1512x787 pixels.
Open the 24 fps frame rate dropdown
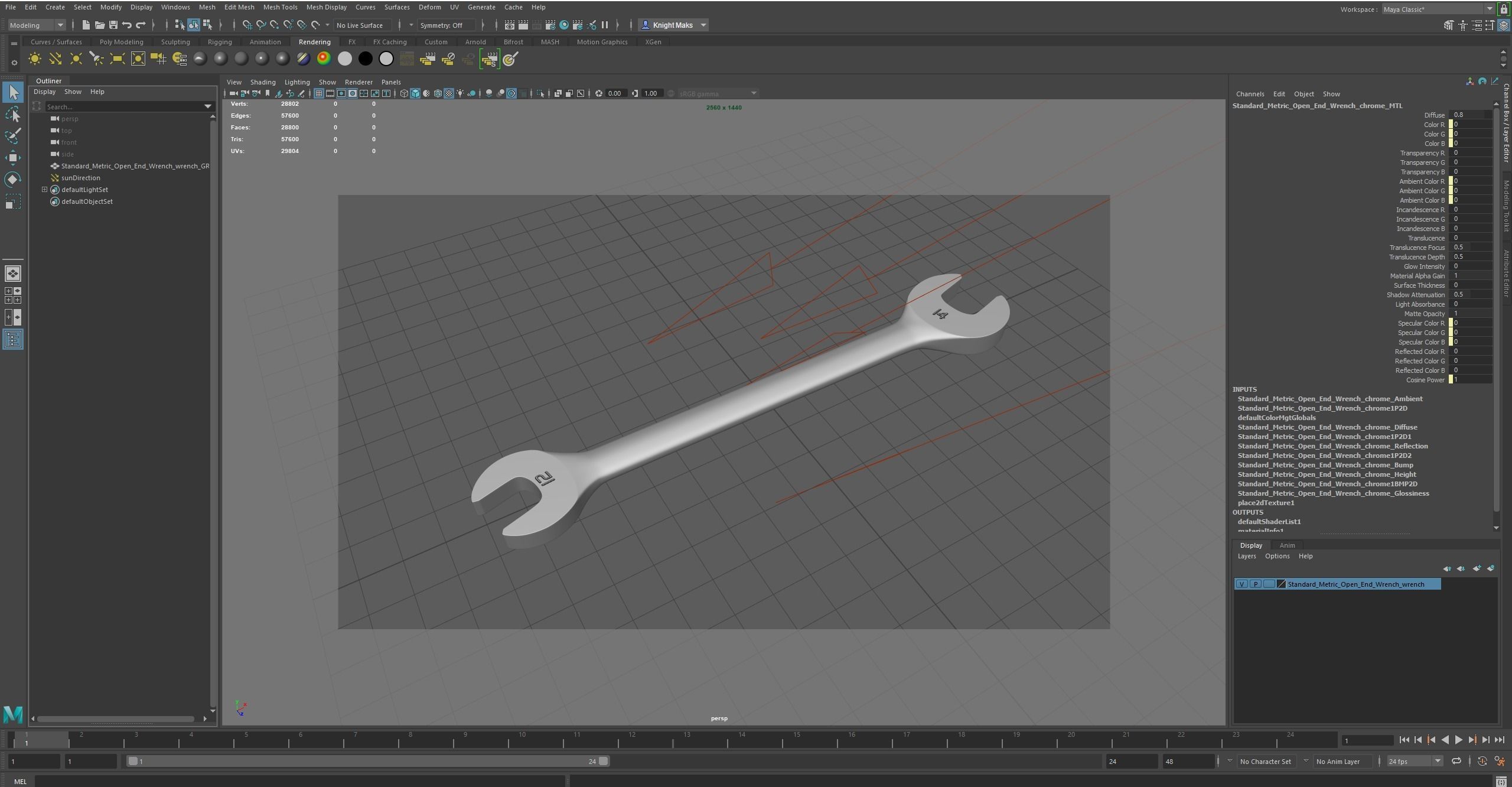[1414, 761]
